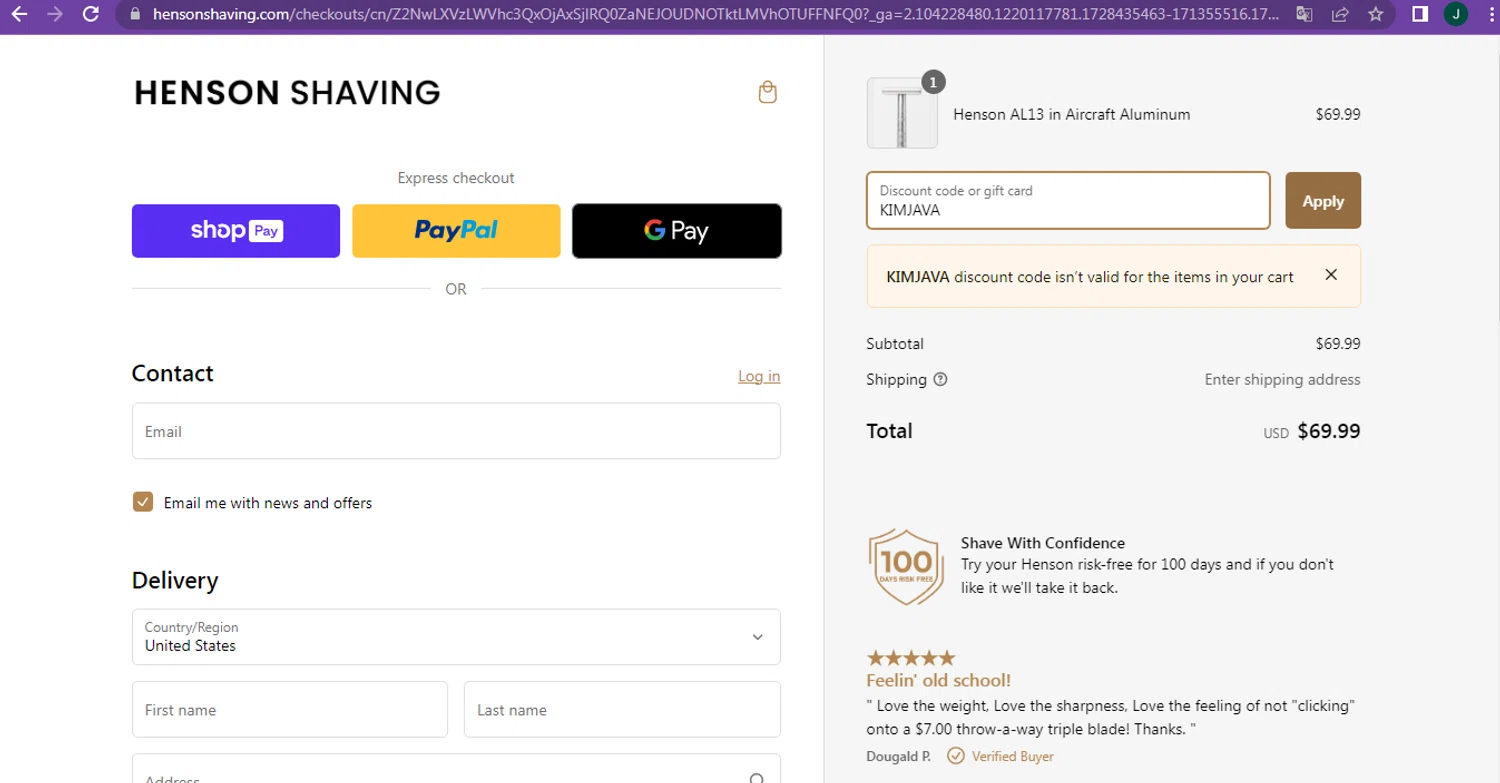
Task: Click the Total $69.99 amount
Action: click(x=1329, y=431)
